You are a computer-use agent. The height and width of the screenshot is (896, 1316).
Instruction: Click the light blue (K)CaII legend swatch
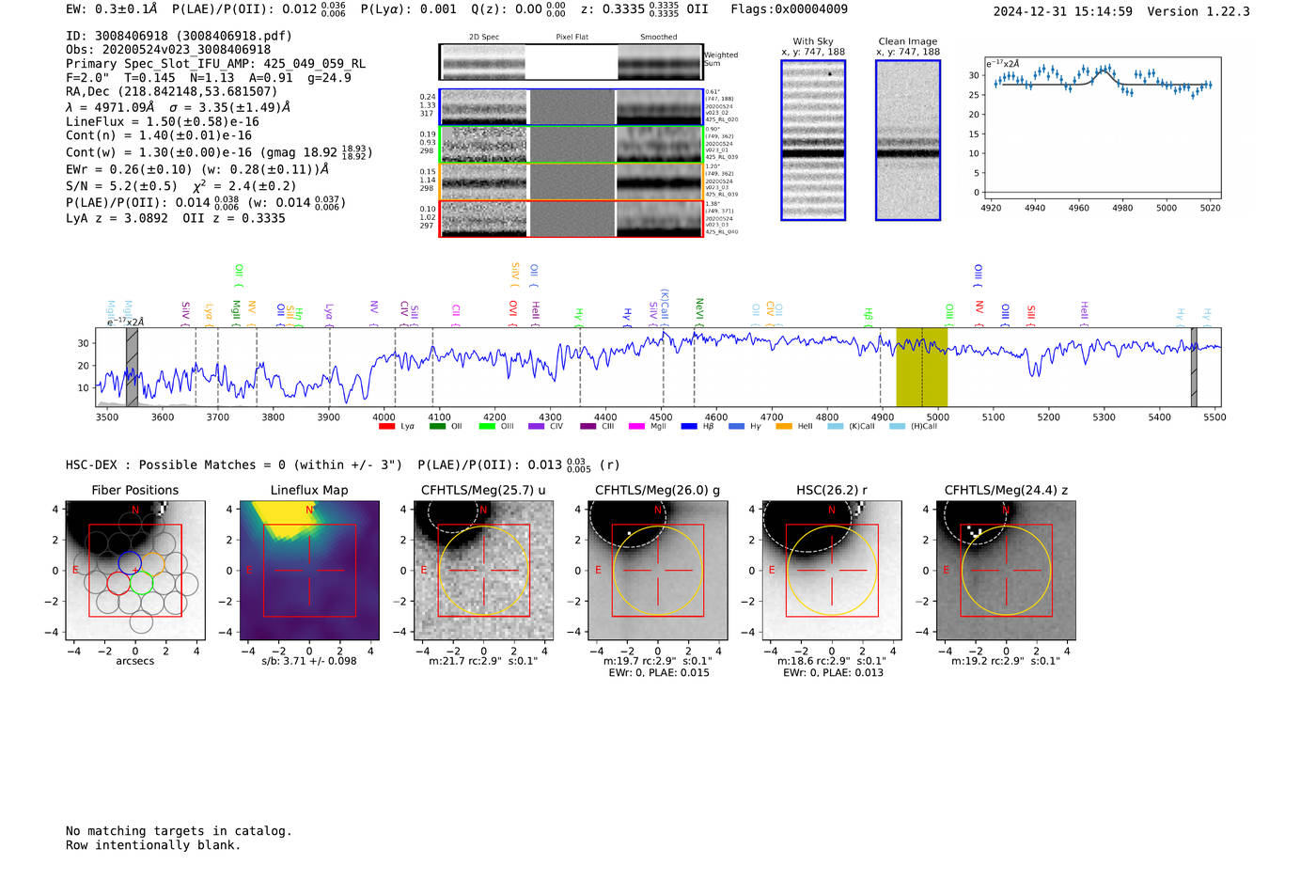tap(835, 427)
